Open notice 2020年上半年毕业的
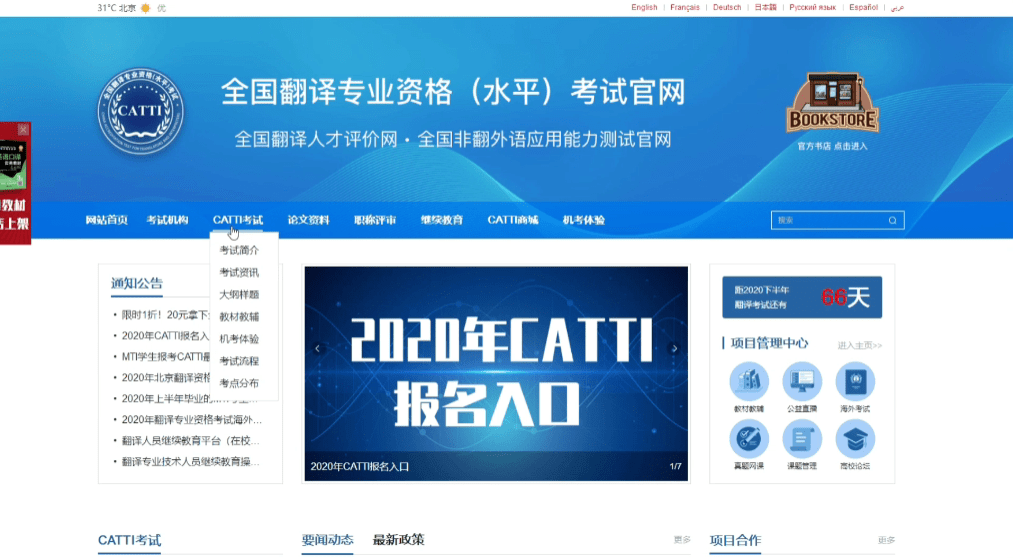The image size is (1013, 559). click(x=166, y=398)
